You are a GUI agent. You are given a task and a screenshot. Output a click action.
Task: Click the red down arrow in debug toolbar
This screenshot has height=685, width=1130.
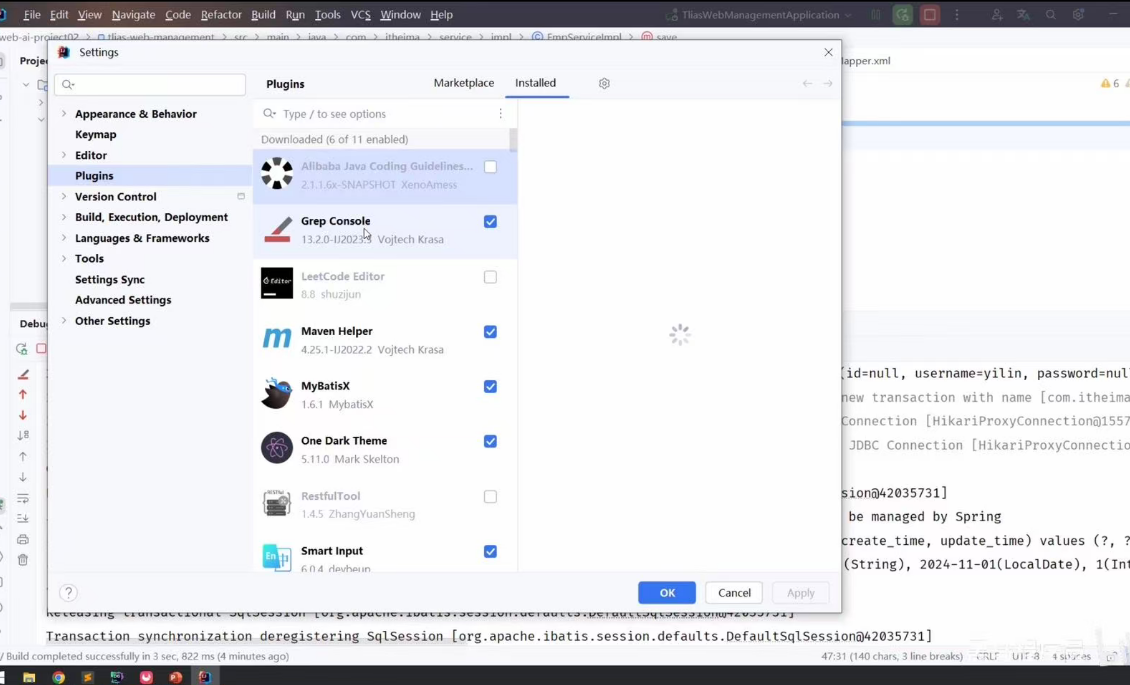(23, 416)
